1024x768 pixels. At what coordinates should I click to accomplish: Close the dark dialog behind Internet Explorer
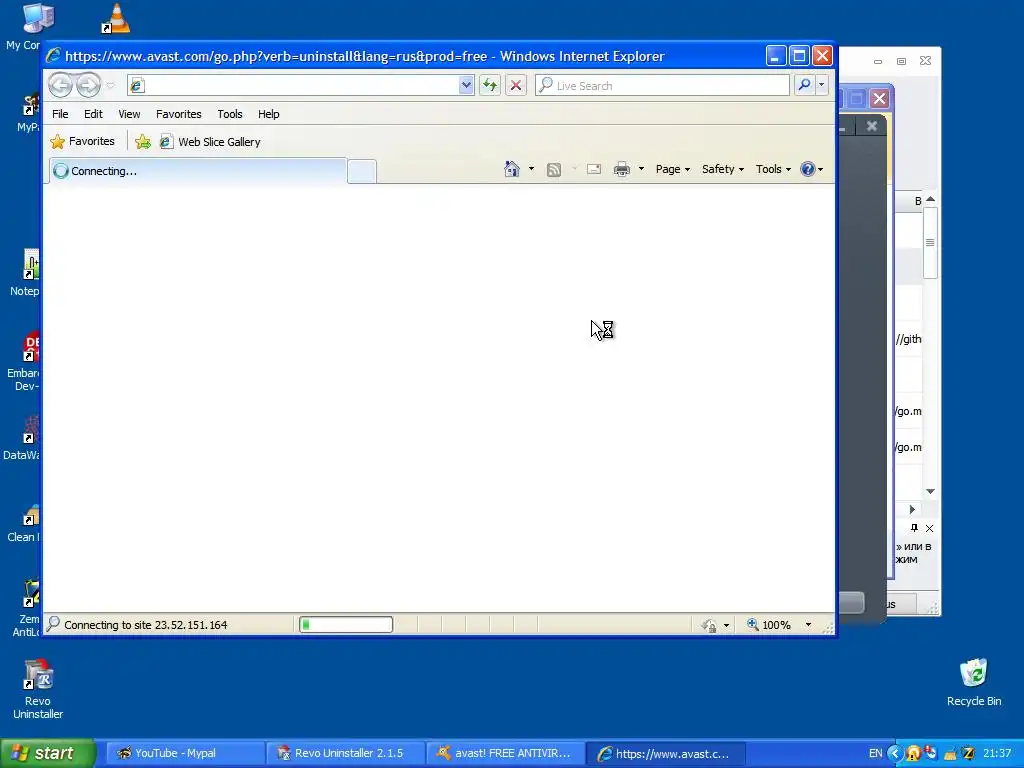871,126
